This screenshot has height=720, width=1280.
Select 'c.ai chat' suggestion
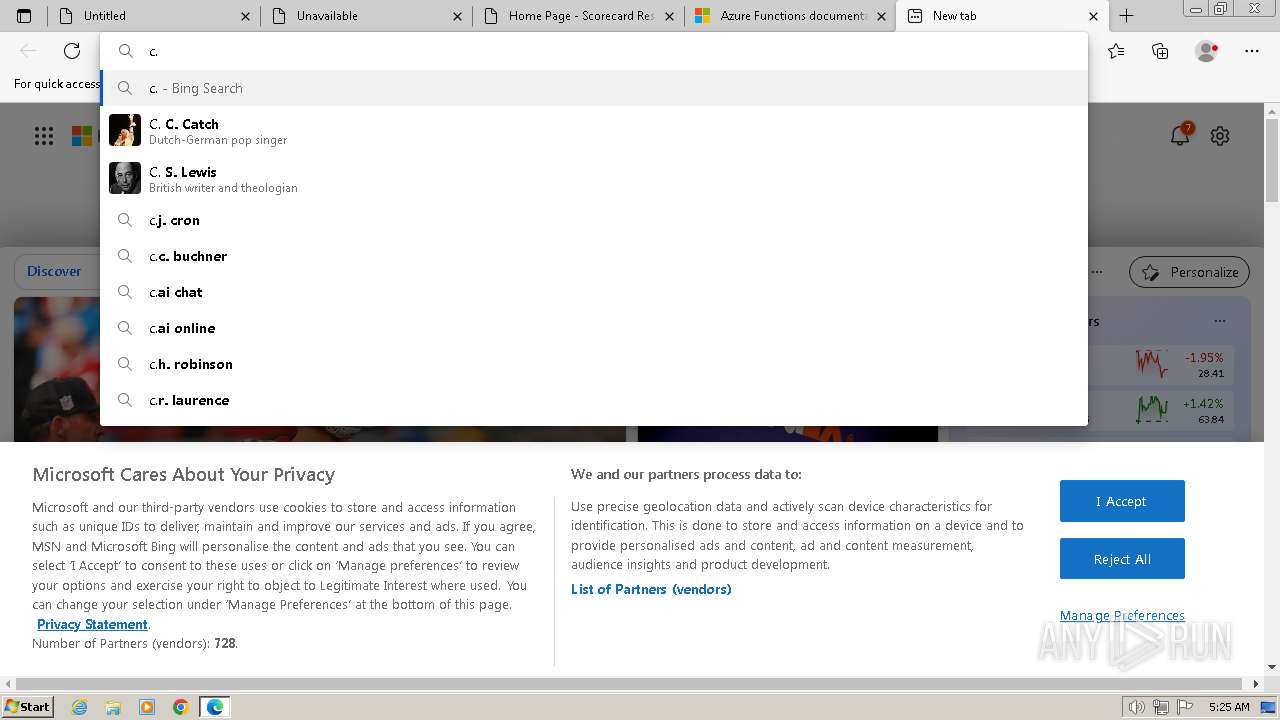(594, 292)
